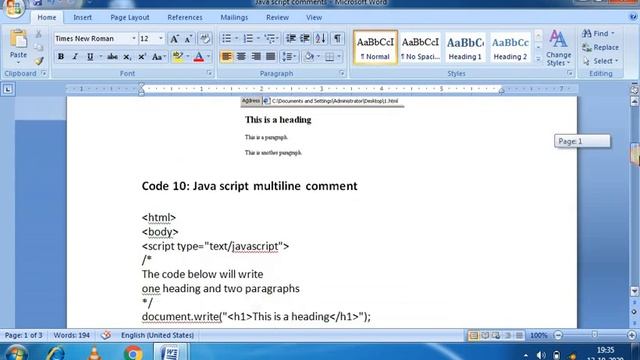
Task: Open the Change Case Aa menu
Action: click(x=158, y=57)
